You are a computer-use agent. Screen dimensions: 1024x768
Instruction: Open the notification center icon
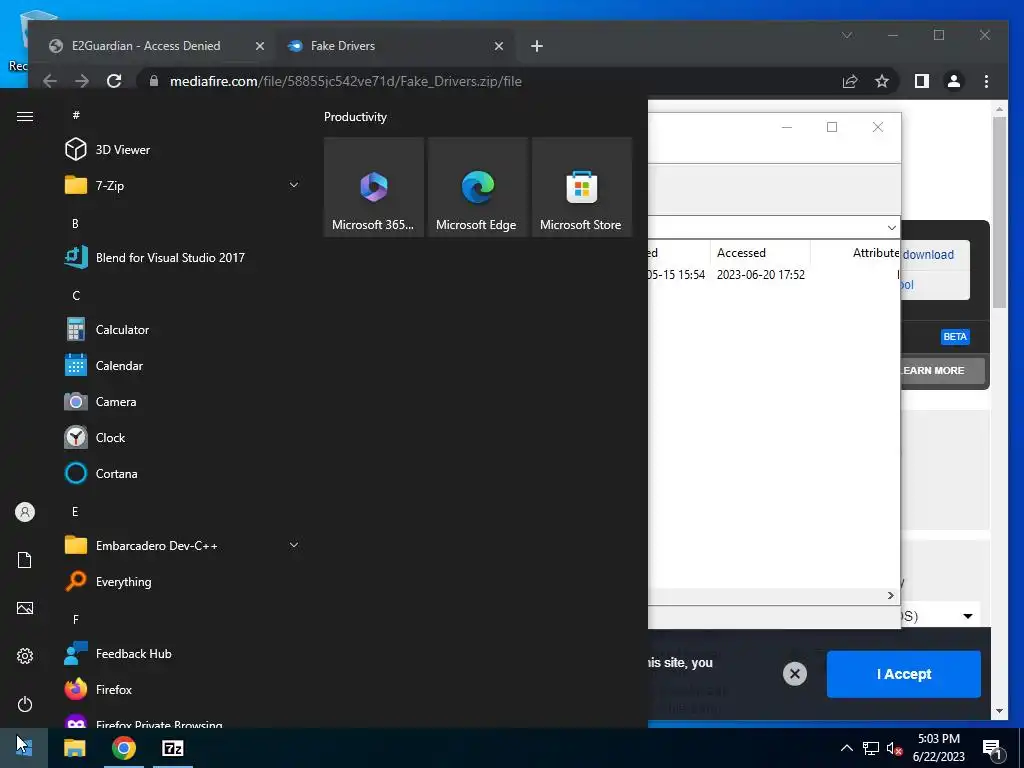coord(993,749)
